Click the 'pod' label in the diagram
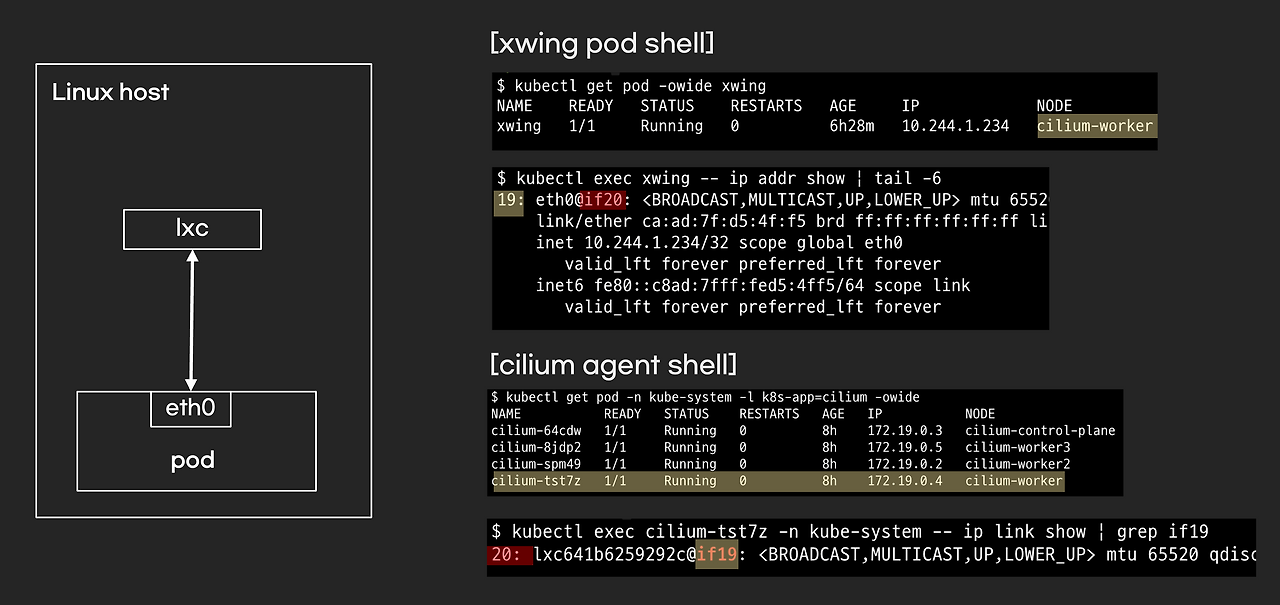 pos(193,461)
